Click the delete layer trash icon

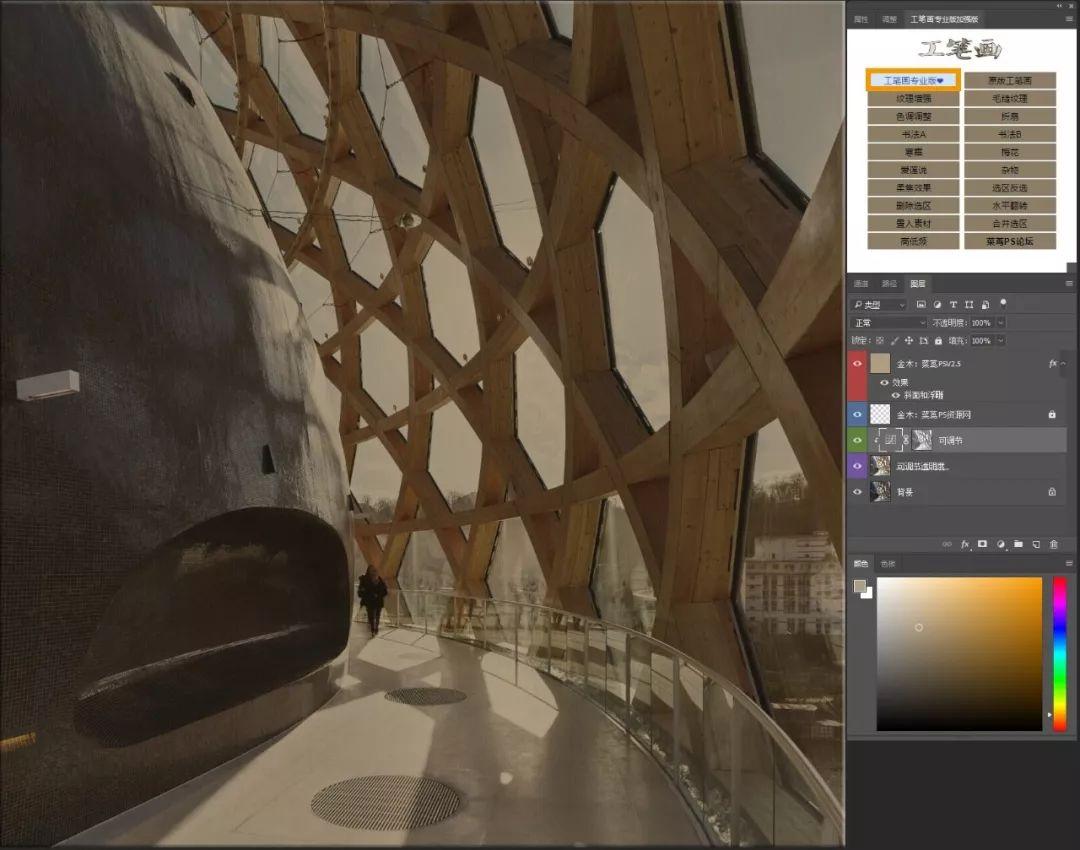1054,544
